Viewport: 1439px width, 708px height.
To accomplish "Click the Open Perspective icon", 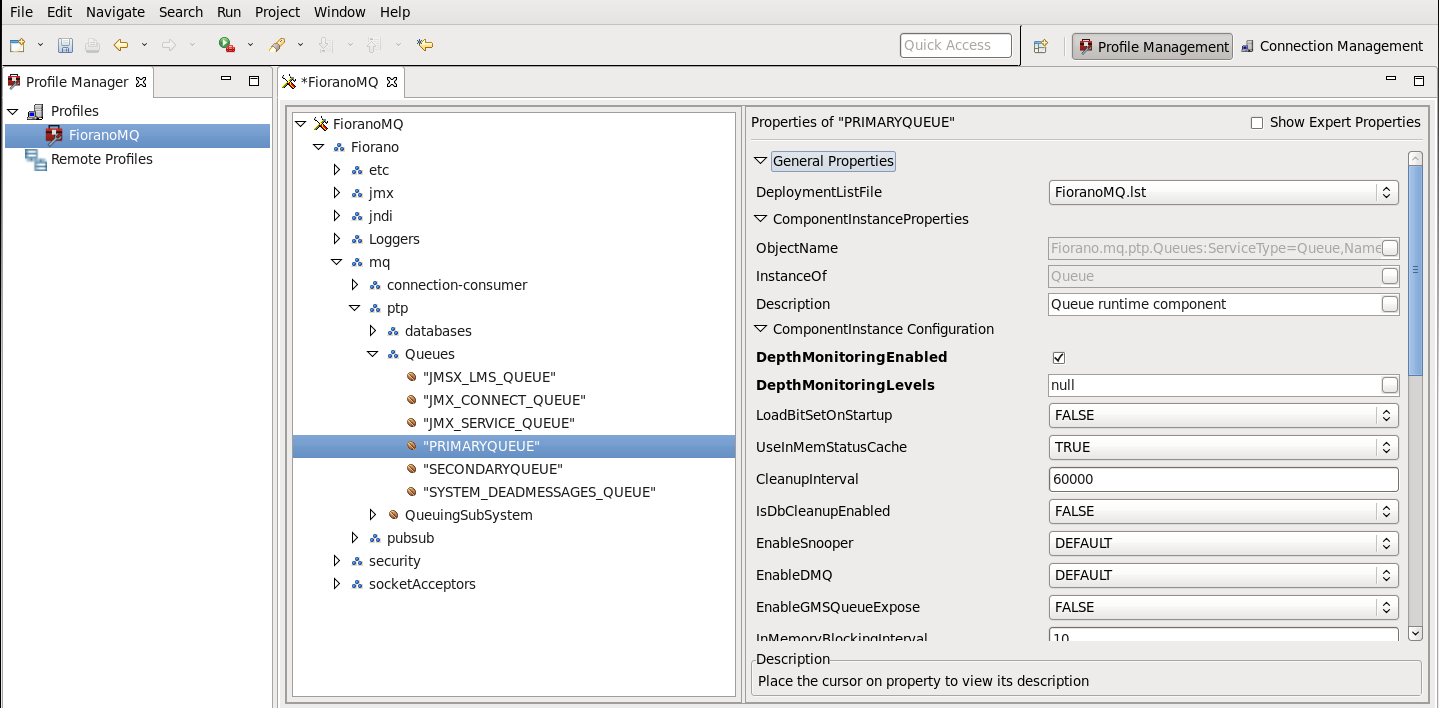I will pyautogui.click(x=1041, y=46).
